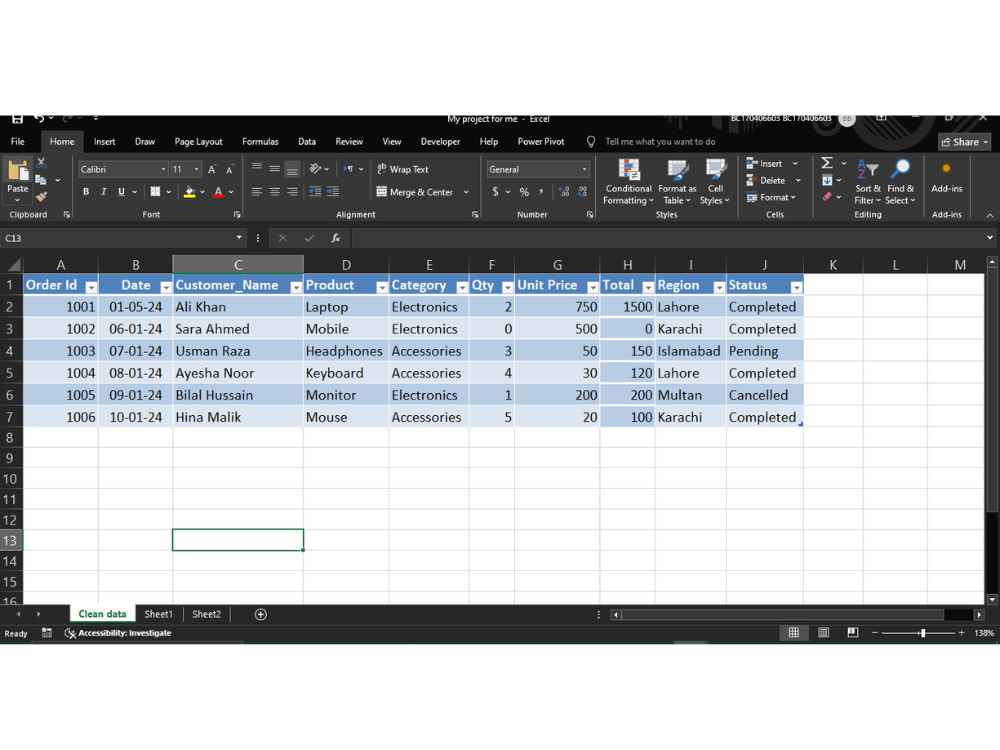Open the Calibri font name dropdown
The width and height of the screenshot is (1000, 750).
pyautogui.click(x=163, y=170)
